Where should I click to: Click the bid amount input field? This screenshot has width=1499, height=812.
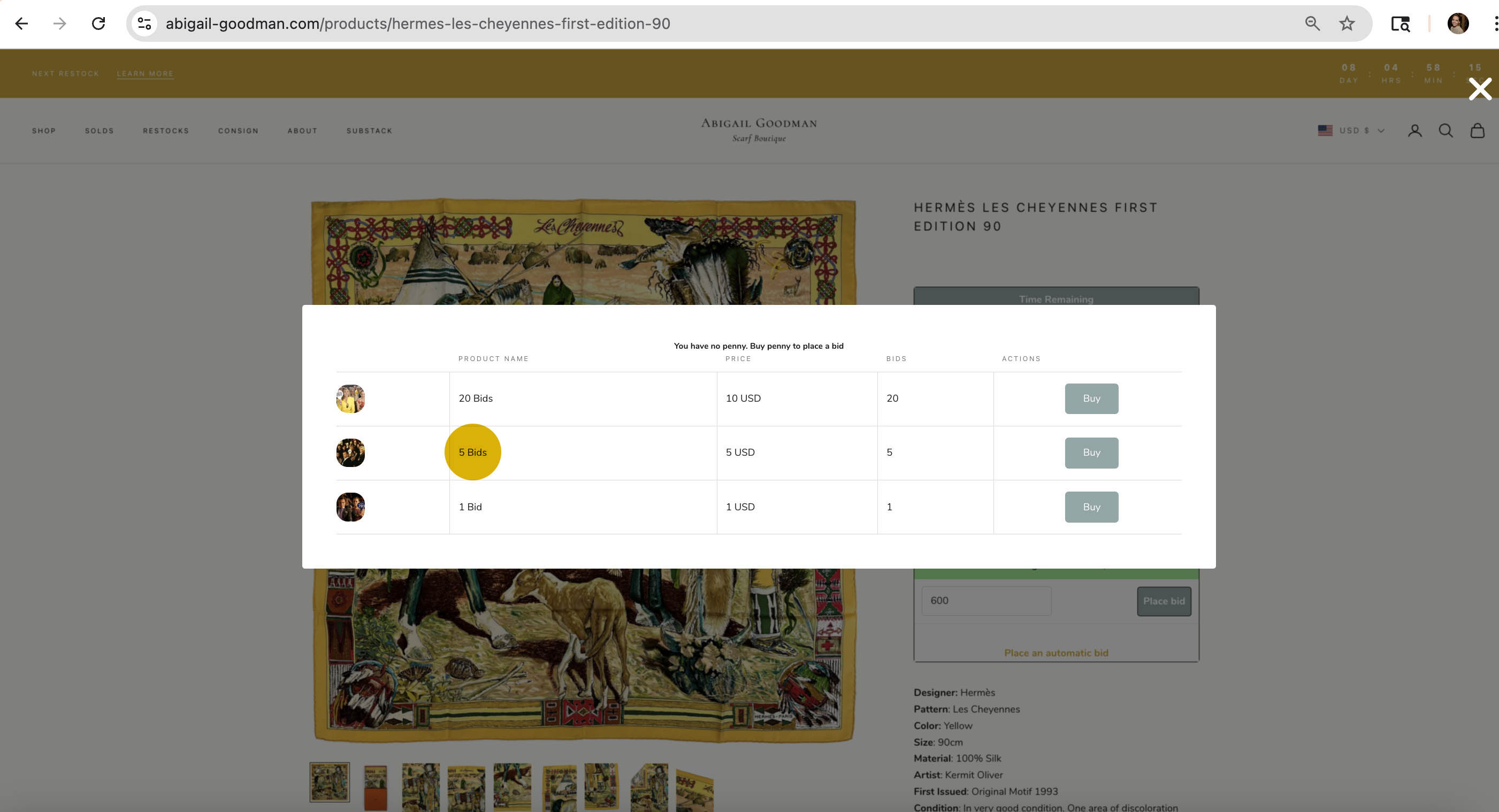[x=986, y=601]
